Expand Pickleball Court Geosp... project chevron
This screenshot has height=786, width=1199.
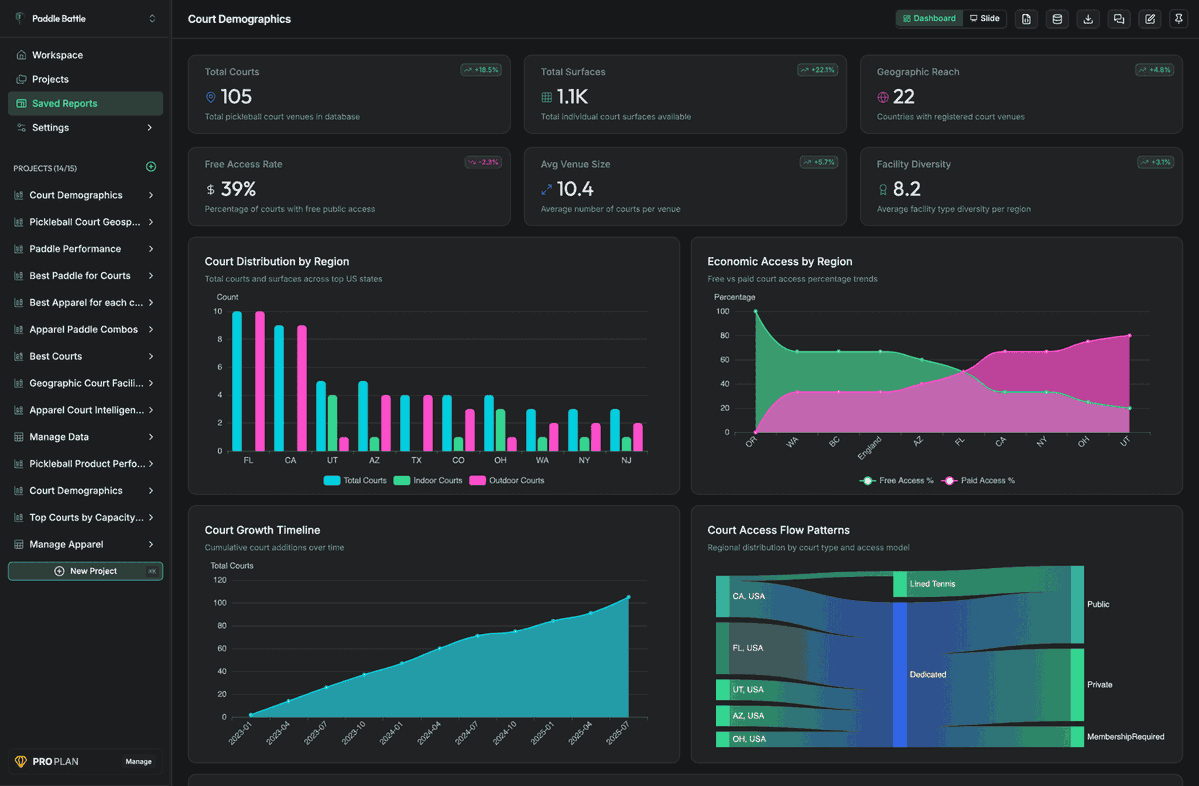[151, 222]
